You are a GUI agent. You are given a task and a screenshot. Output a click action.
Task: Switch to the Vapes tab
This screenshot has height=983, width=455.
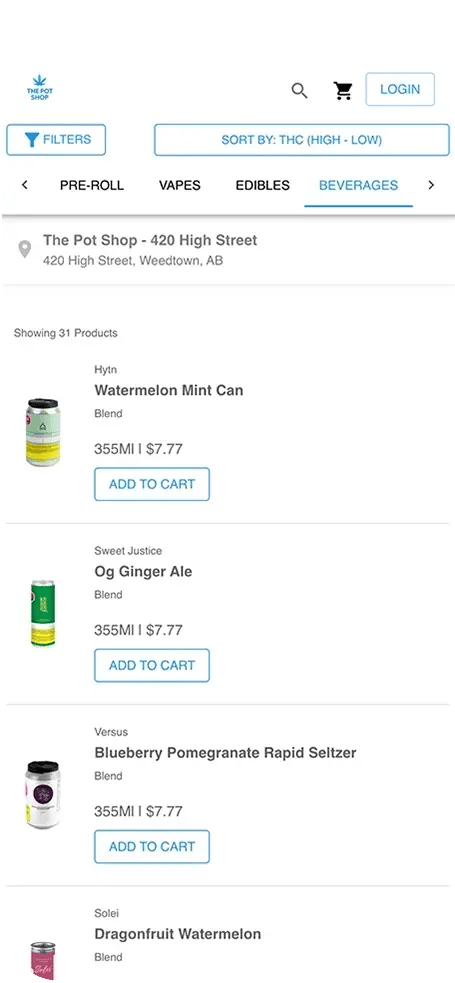pyautogui.click(x=180, y=186)
